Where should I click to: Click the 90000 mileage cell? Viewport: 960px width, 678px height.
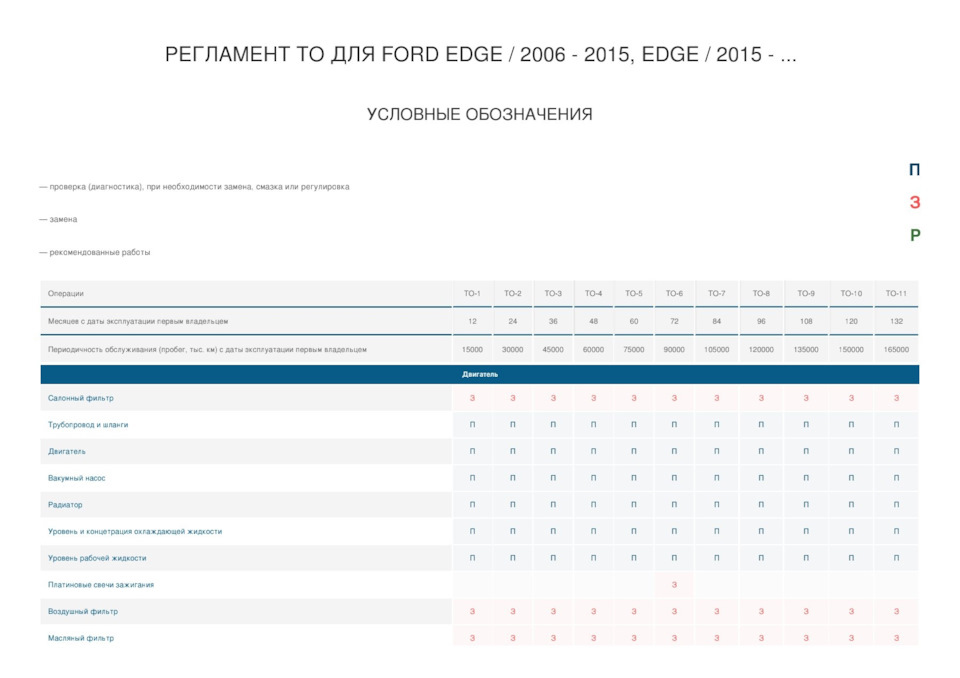674,350
